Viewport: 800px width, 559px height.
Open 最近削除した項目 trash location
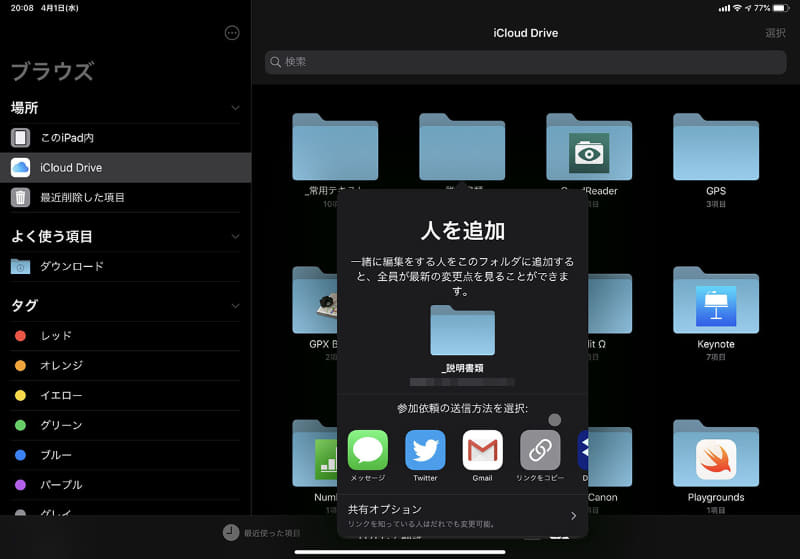point(125,197)
